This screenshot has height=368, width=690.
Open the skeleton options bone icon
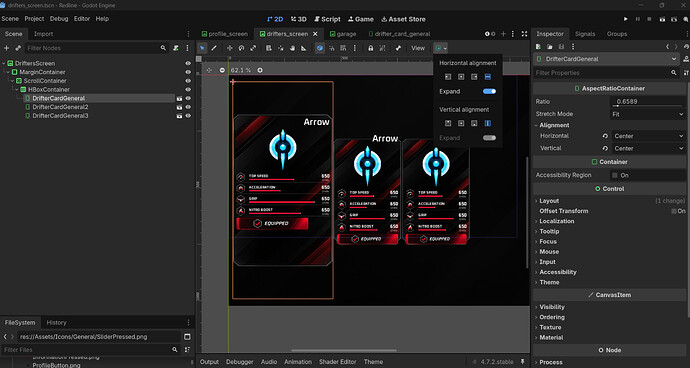click(x=399, y=48)
